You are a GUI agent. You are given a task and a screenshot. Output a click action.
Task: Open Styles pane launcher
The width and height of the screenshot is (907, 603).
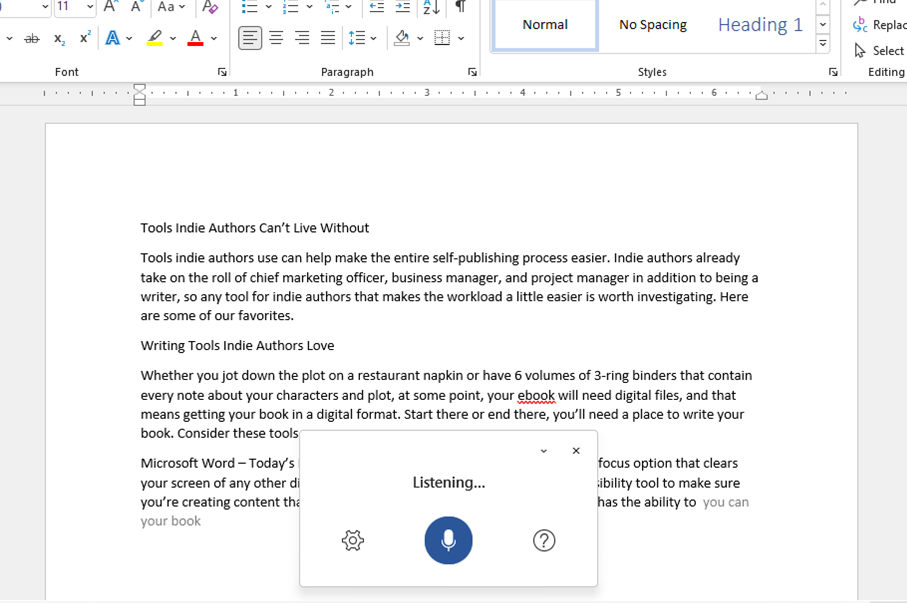coord(833,72)
